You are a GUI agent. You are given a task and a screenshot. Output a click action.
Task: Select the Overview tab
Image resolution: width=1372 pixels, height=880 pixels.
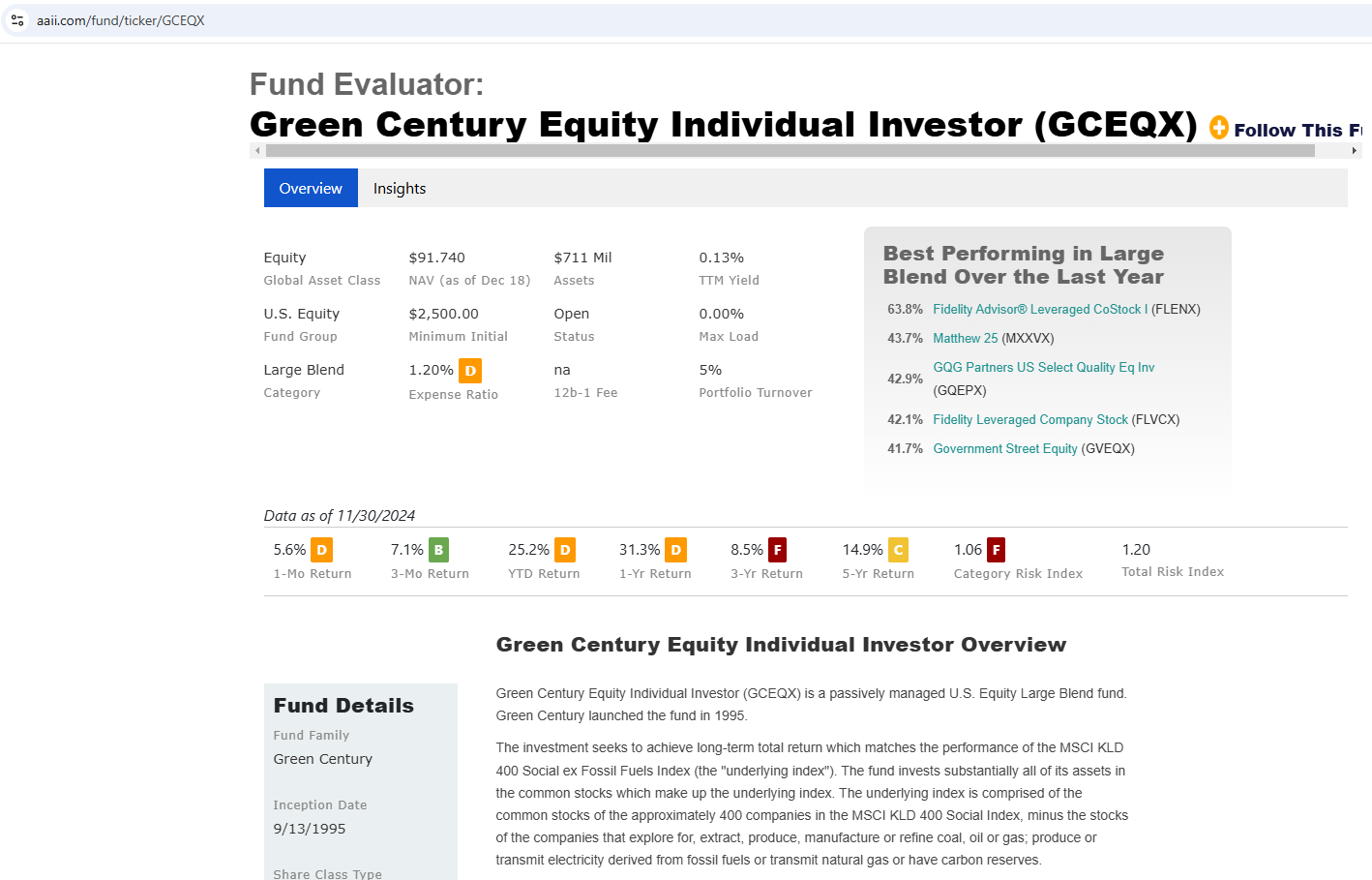point(311,189)
